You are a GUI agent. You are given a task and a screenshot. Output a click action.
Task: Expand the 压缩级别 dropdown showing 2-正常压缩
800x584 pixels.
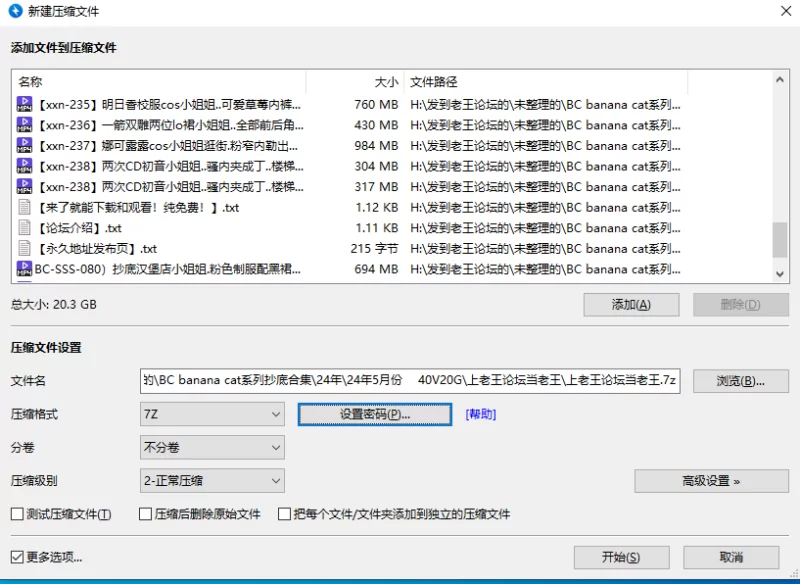pyautogui.click(x=212, y=481)
